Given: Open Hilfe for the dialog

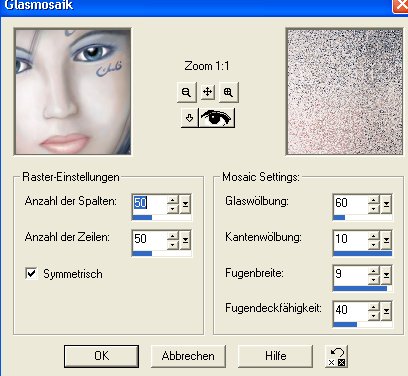Looking at the screenshot, I should (275, 356).
